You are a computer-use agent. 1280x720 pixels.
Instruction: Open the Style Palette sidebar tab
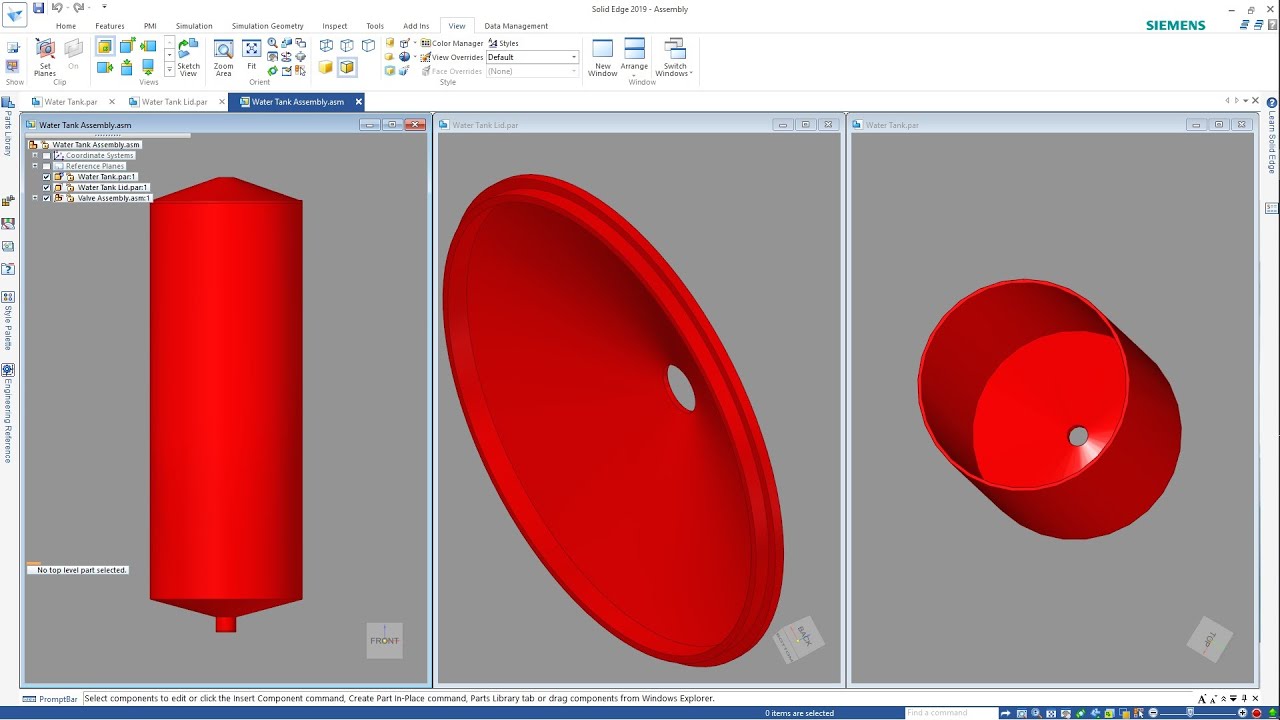[x=8, y=322]
